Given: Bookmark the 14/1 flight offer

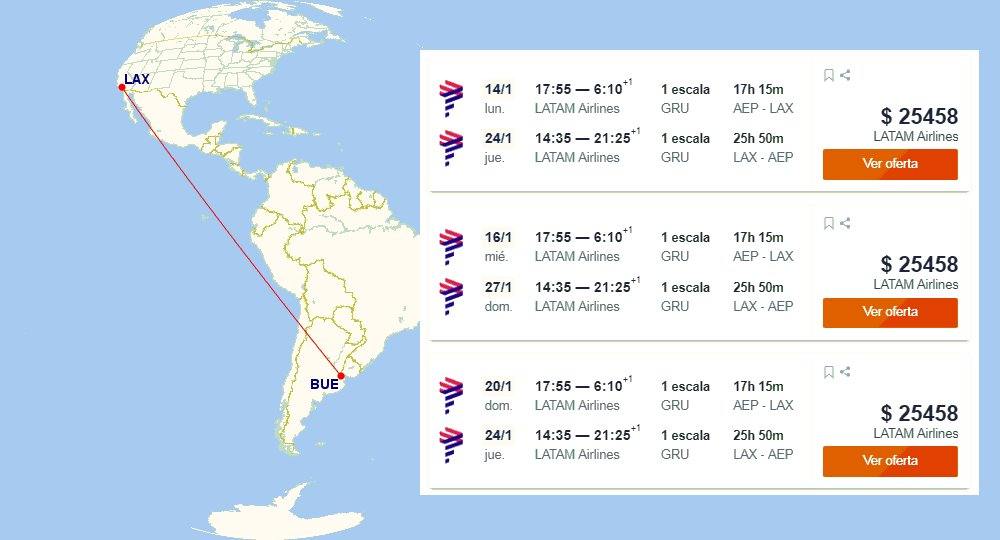Looking at the screenshot, I should pos(828,75).
